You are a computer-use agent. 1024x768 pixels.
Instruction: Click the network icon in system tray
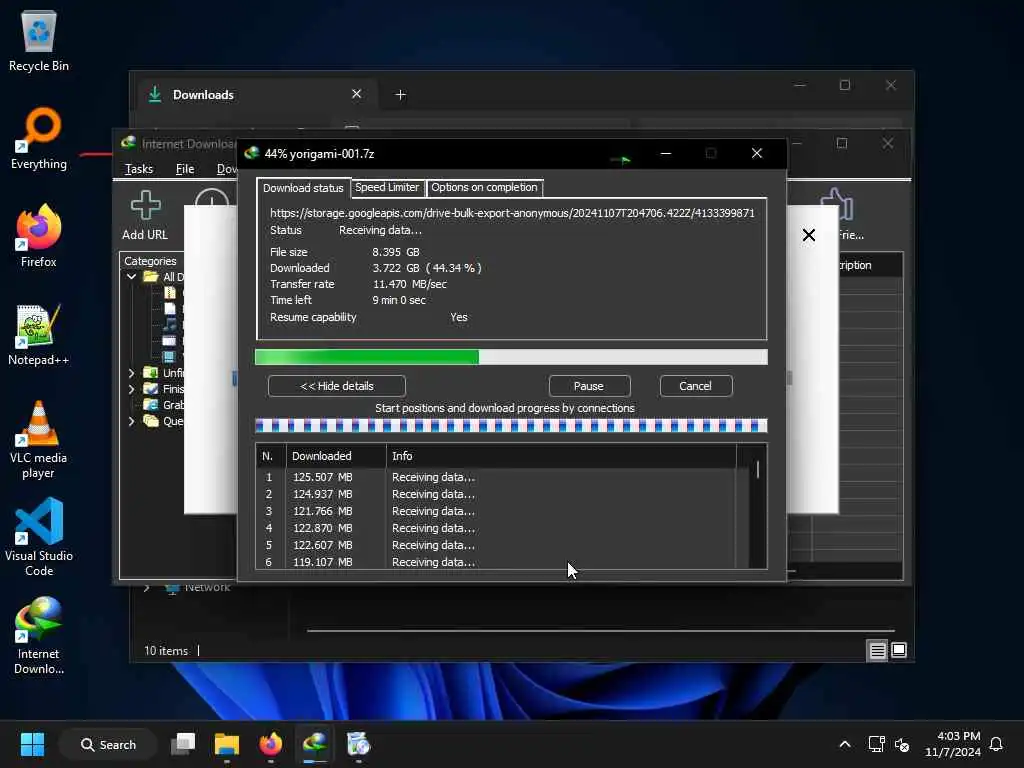pos(876,744)
